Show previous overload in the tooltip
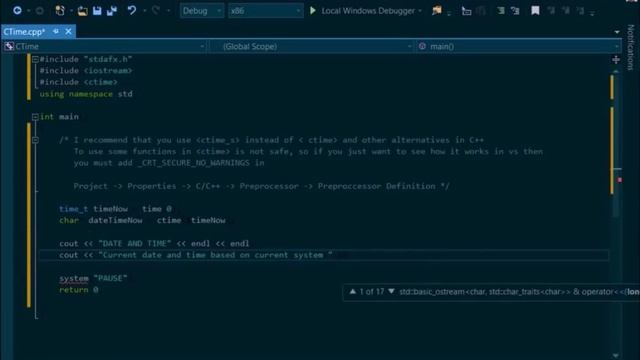 (353, 291)
